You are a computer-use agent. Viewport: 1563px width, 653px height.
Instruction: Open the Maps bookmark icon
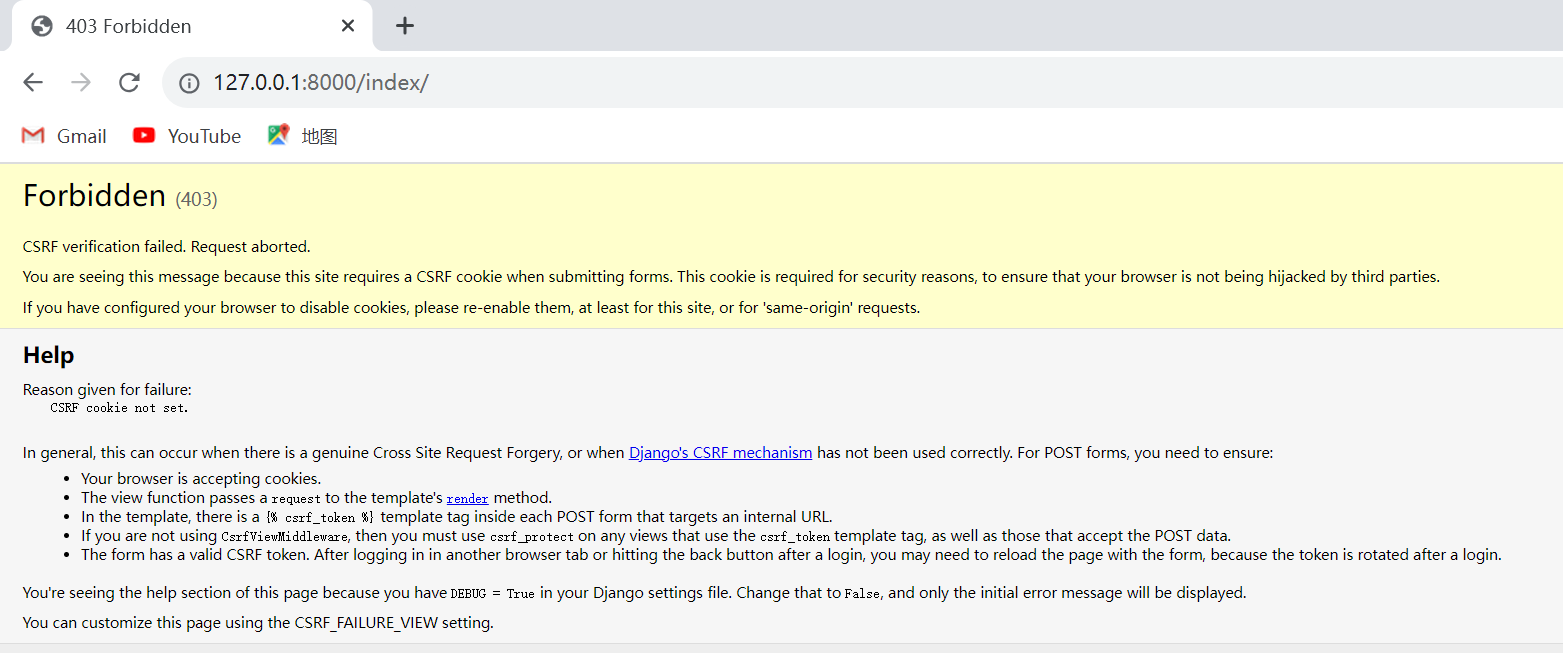[x=279, y=135]
